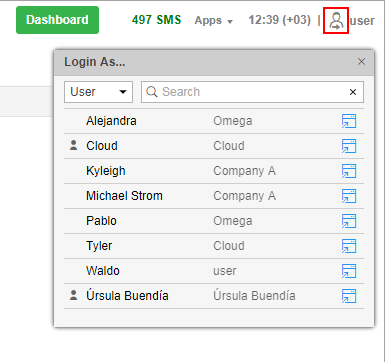Click the user account name in header
Image resolution: width=385 pixels, height=362 pixels.
362,21
